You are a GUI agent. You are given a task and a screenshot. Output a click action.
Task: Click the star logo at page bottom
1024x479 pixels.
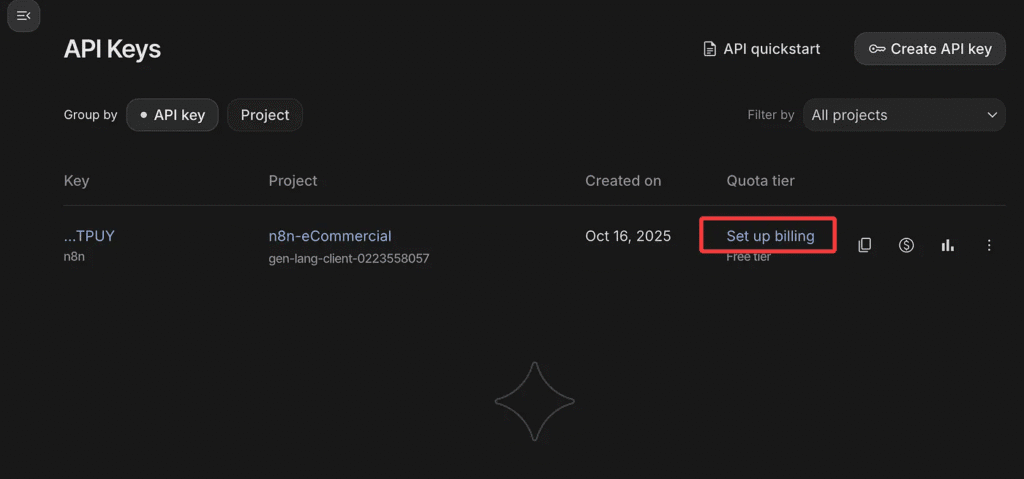point(535,401)
